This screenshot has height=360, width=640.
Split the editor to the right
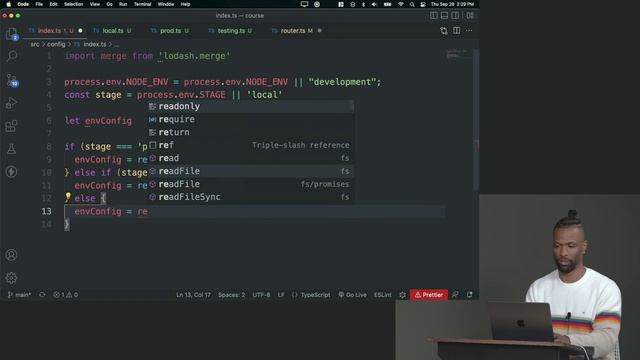456,31
